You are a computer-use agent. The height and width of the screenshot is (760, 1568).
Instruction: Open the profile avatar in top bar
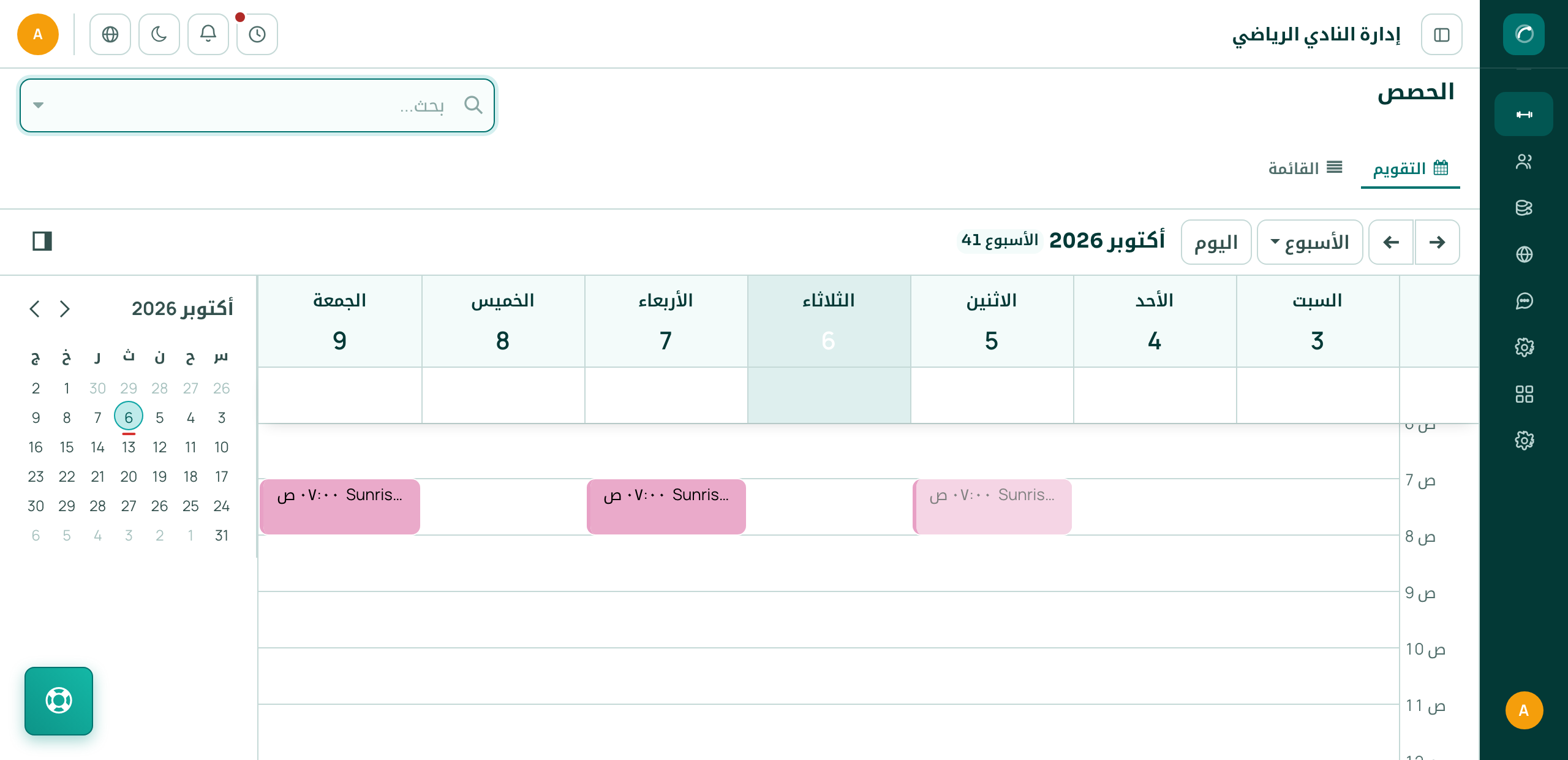(x=38, y=34)
